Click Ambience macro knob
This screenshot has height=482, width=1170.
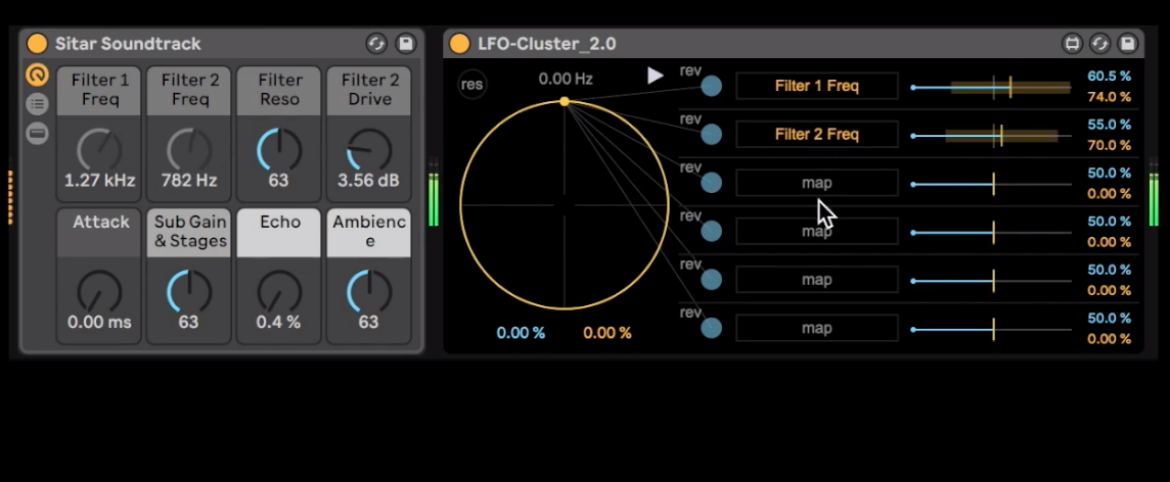click(369, 292)
